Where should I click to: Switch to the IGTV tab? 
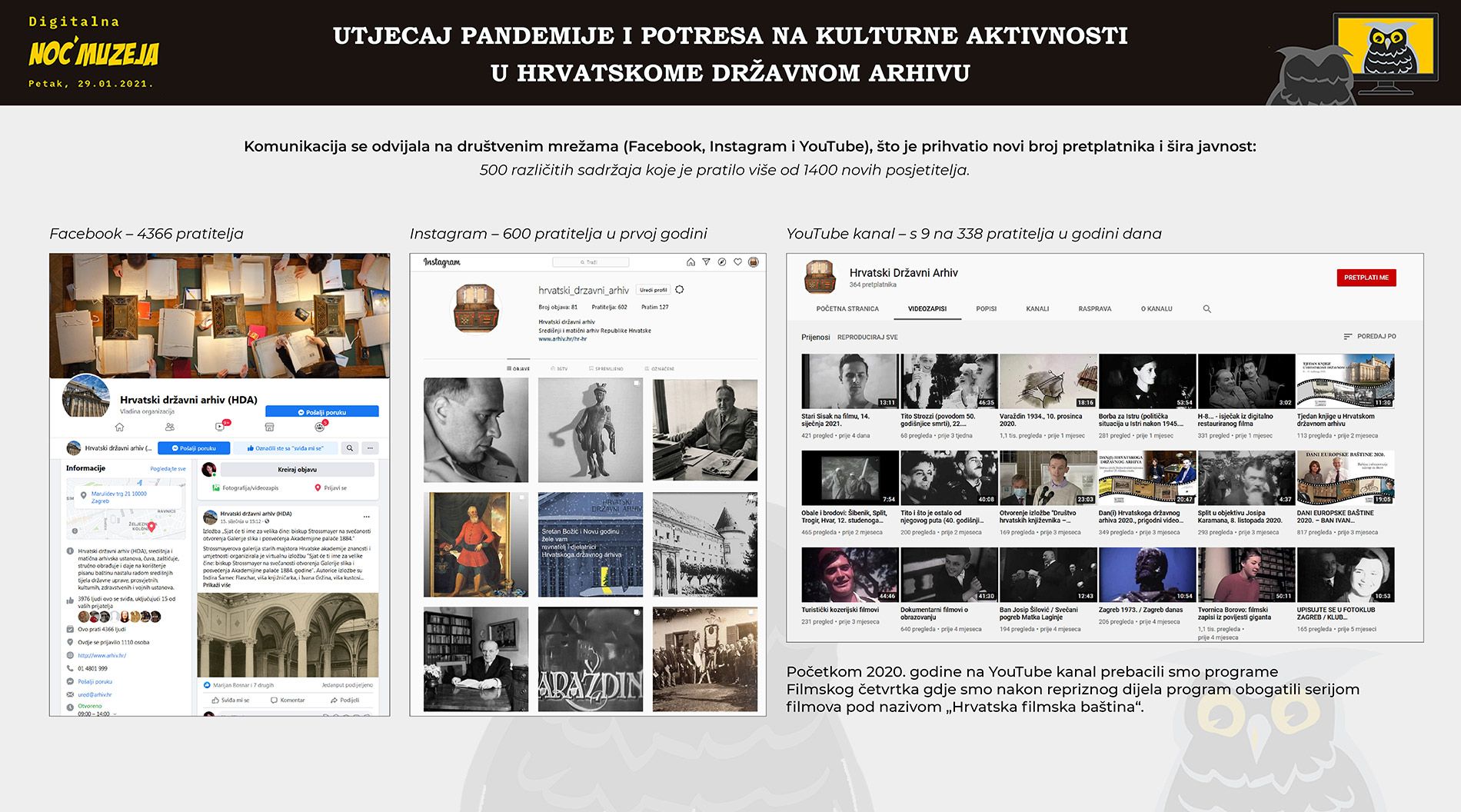pyautogui.click(x=560, y=368)
